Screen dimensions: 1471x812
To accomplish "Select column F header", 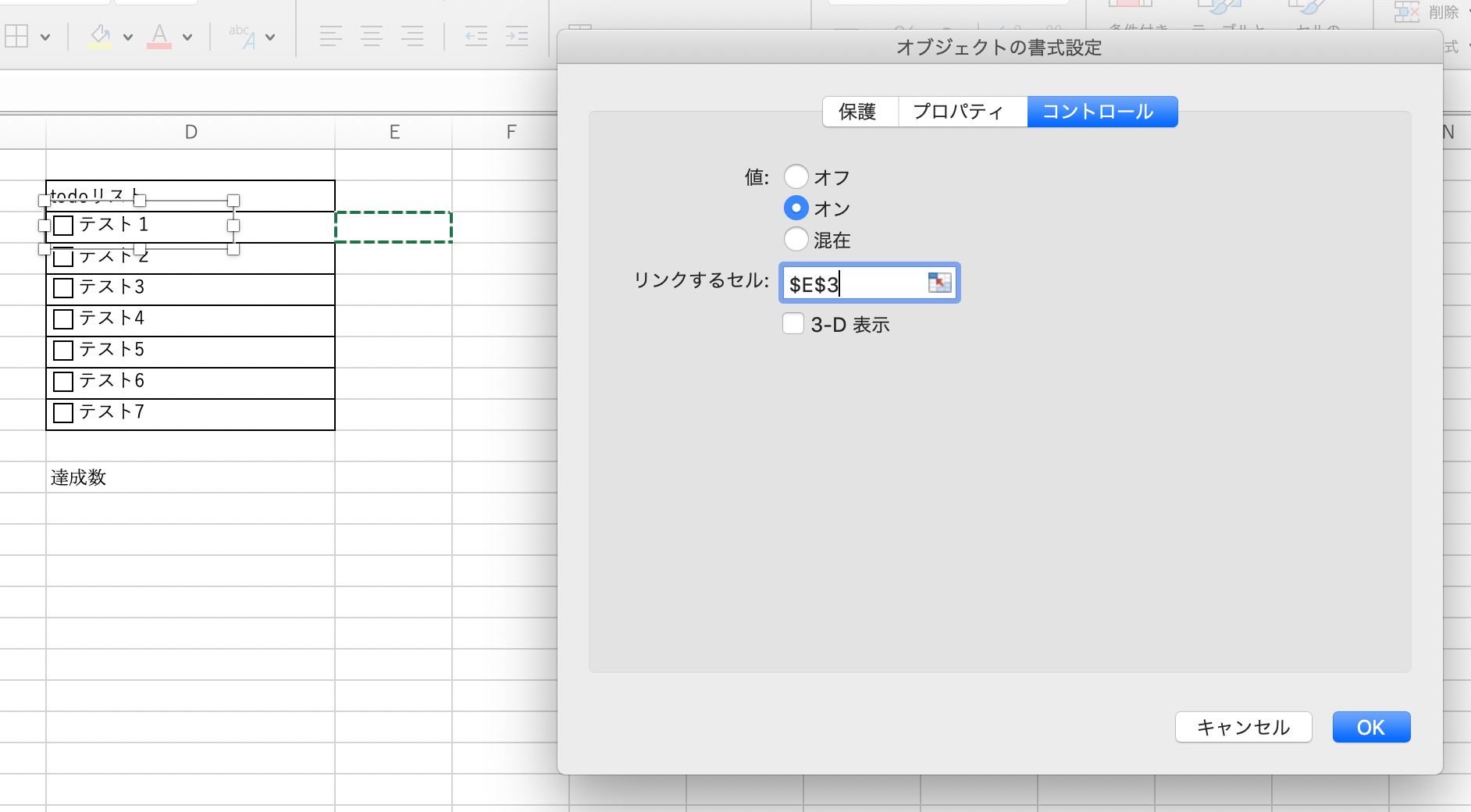I will (511, 132).
